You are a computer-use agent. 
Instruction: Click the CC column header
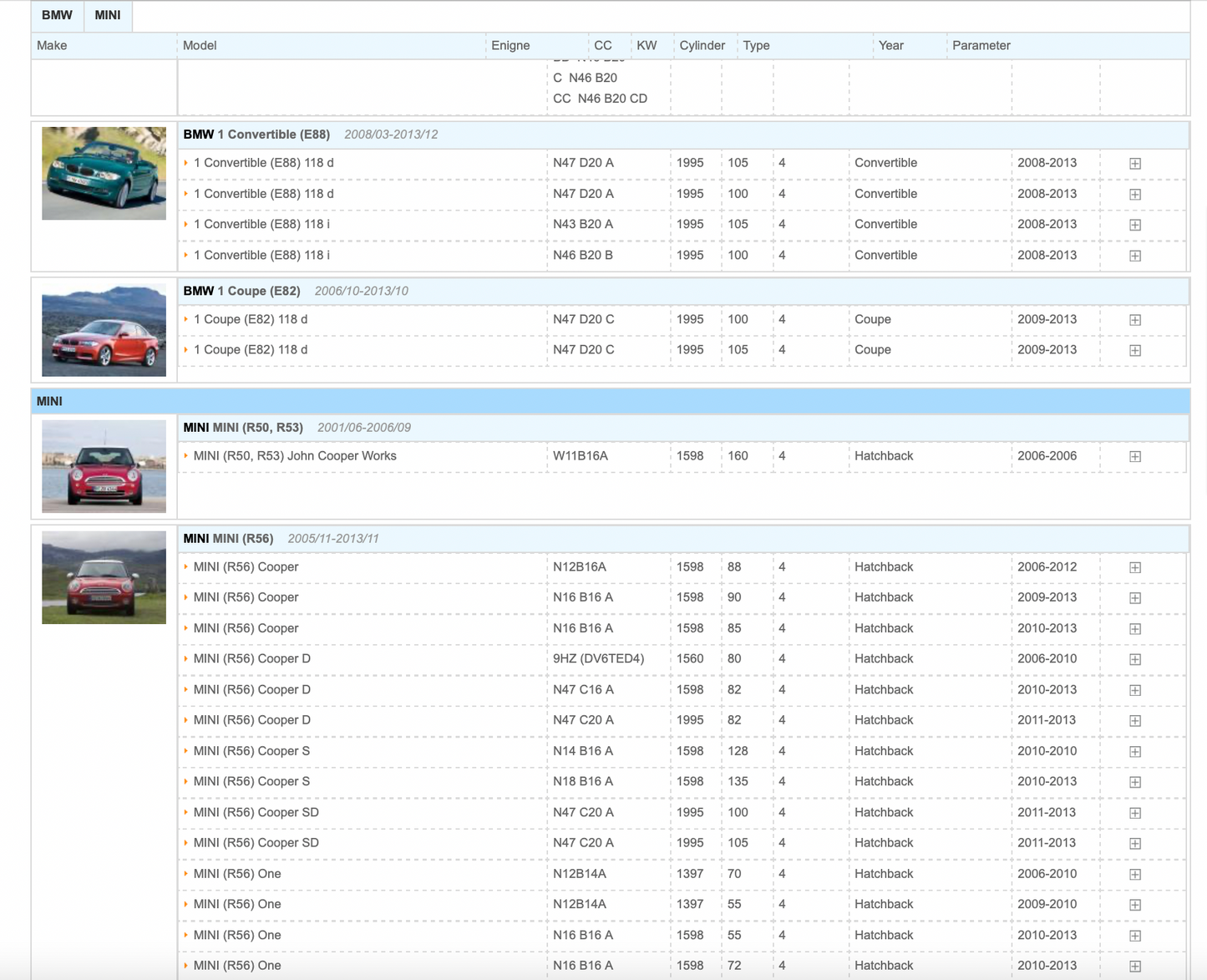pos(602,46)
